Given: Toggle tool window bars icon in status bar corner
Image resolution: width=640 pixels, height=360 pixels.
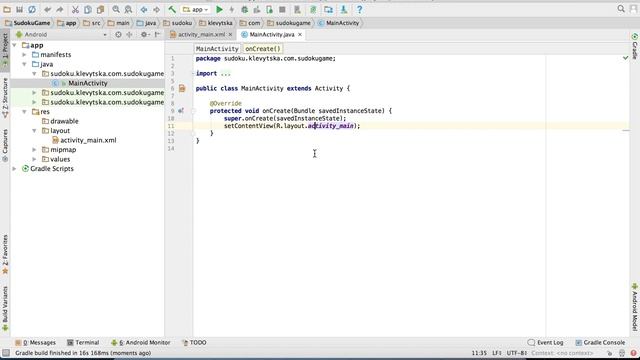Looking at the screenshot, I should tap(6, 353).
